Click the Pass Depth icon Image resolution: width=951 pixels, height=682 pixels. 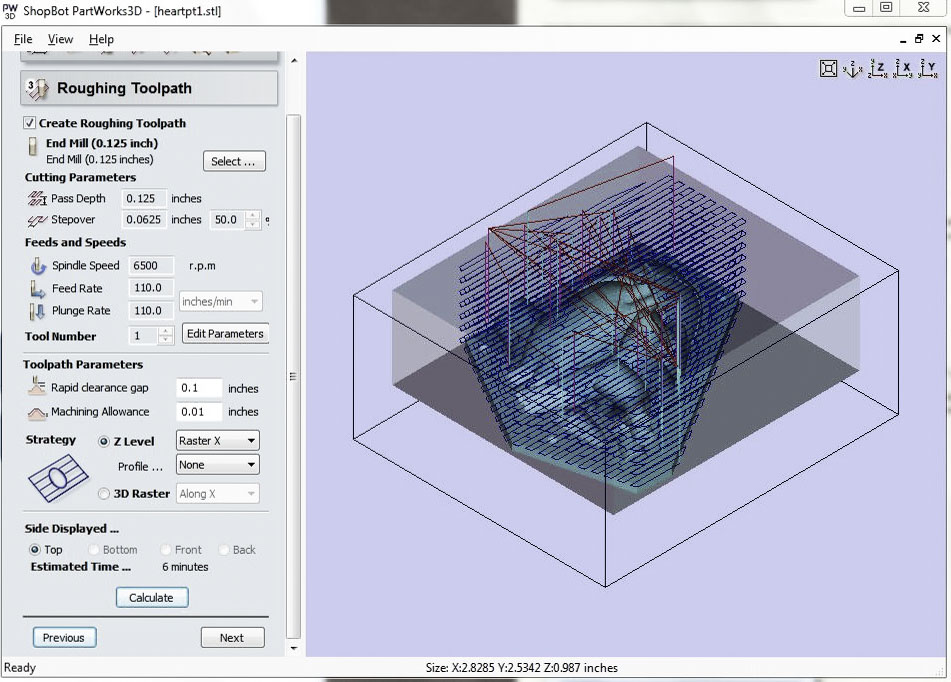coord(37,198)
